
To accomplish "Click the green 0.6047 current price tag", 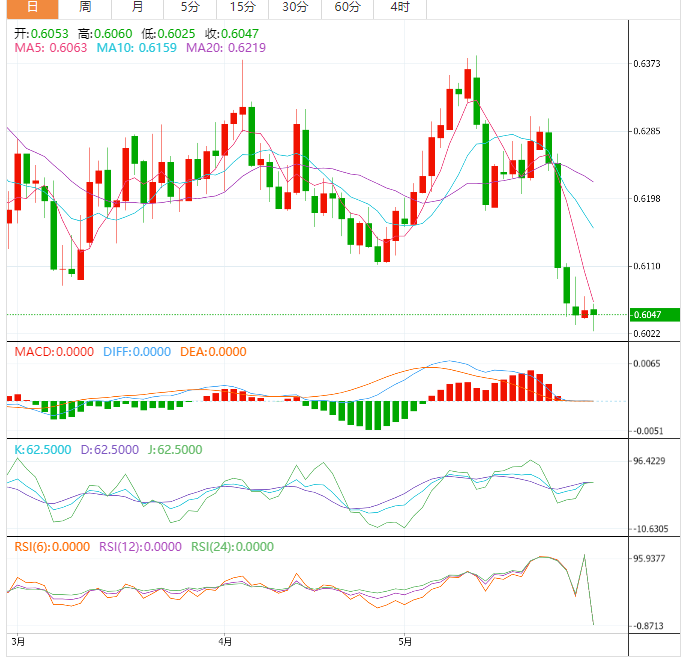I will click(x=653, y=315).
